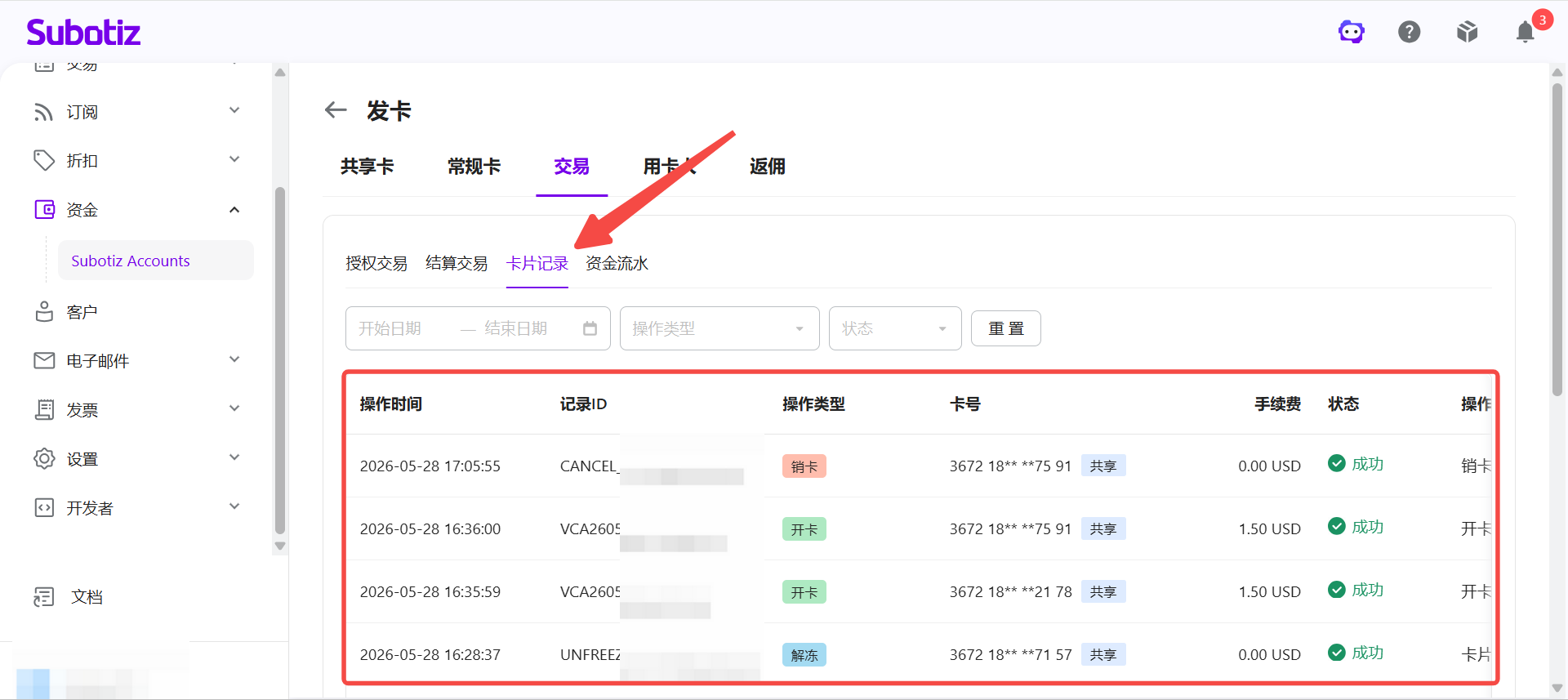Click the 结束日期 end date field

516,328
